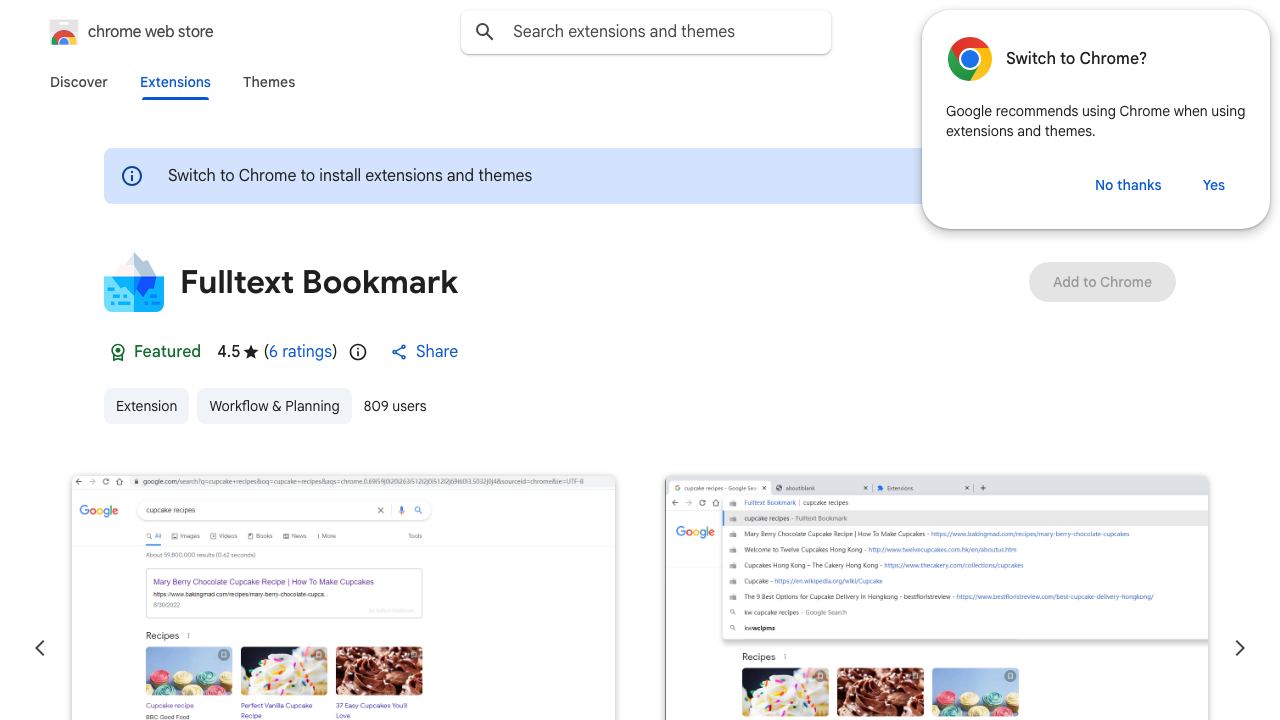
Task: Switch to the Themes tab
Action: coord(269,82)
